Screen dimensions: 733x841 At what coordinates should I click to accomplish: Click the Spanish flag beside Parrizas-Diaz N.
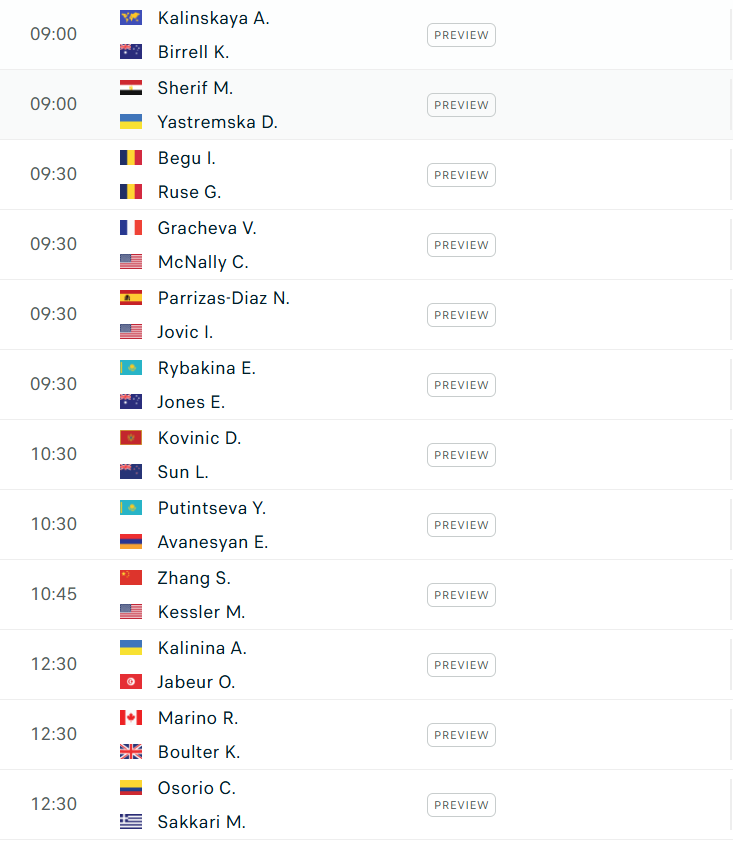[131, 298]
